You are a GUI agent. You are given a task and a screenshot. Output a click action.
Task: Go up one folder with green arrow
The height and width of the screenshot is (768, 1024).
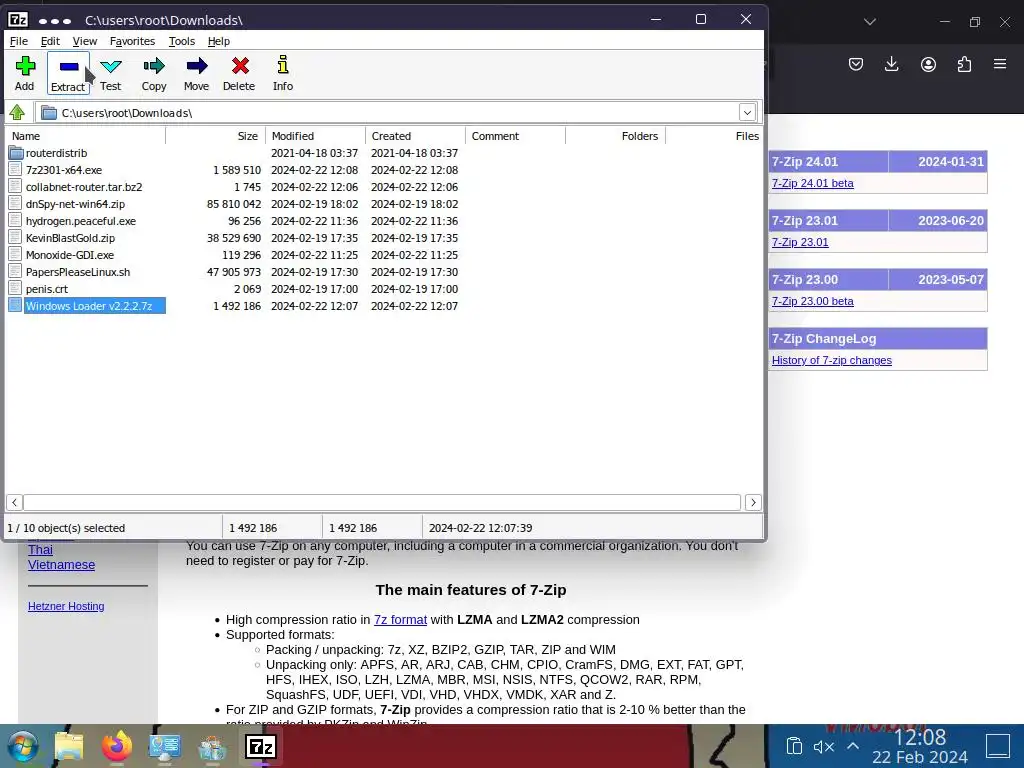tap(17, 112)
